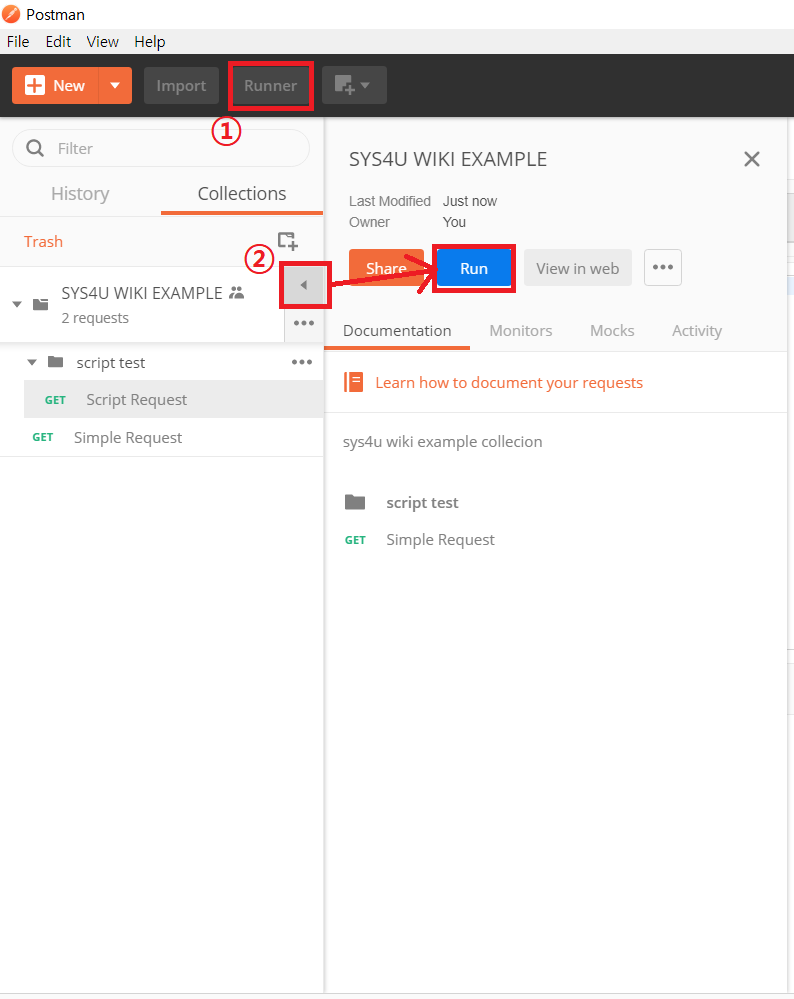Open the View menu
This screenshot has width=794, height=999.
tap(103, 41)
